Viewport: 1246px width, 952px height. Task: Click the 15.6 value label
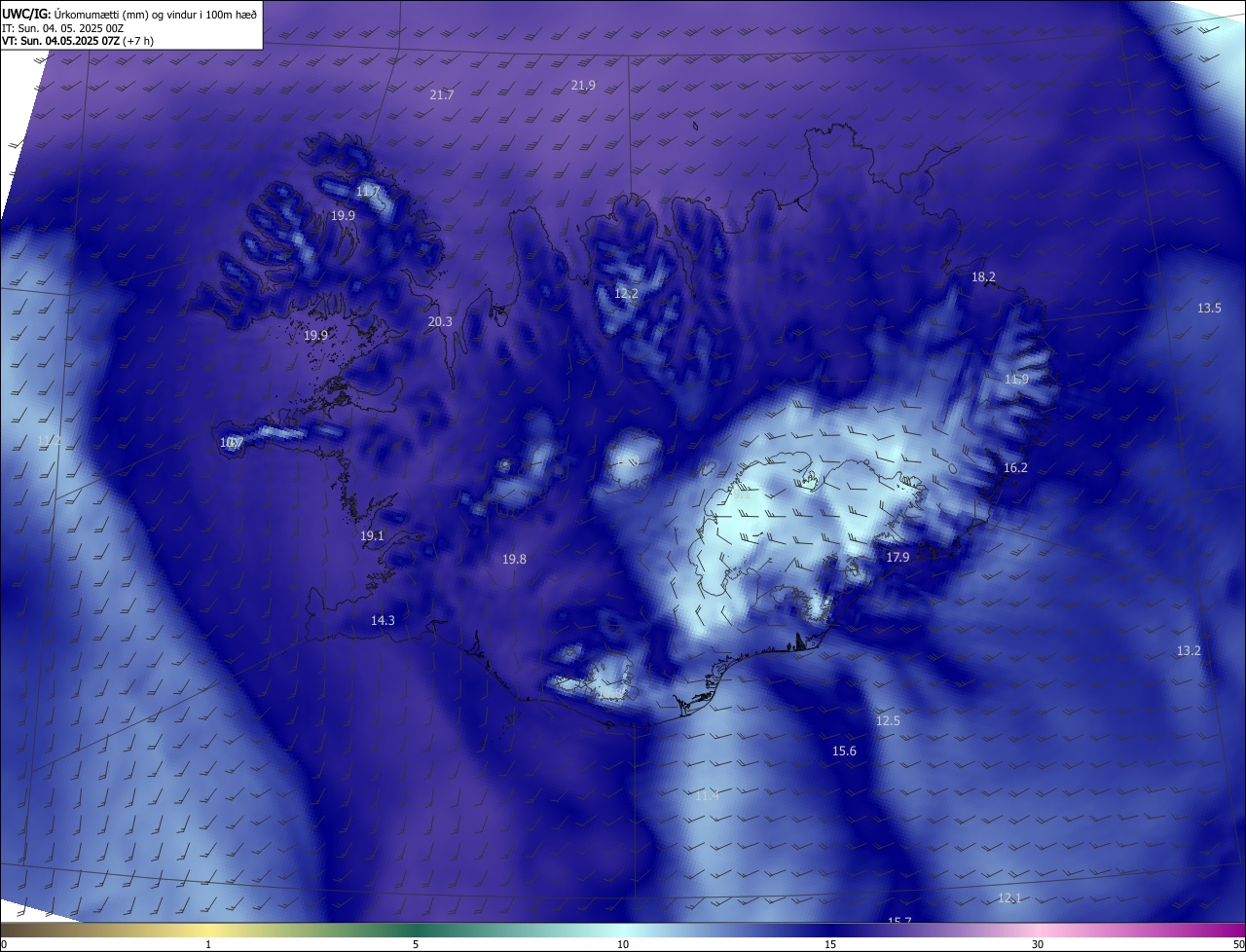tap(844, 751)
